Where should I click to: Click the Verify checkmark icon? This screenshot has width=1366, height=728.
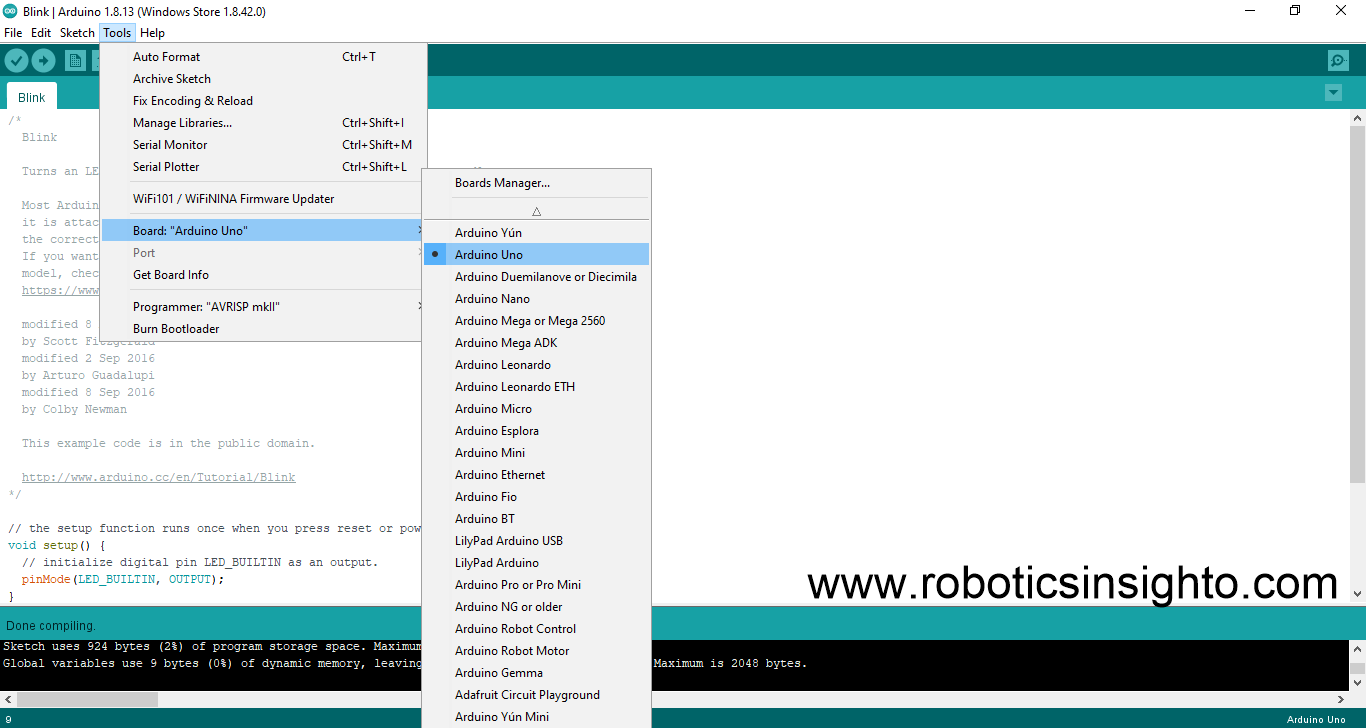16,60
